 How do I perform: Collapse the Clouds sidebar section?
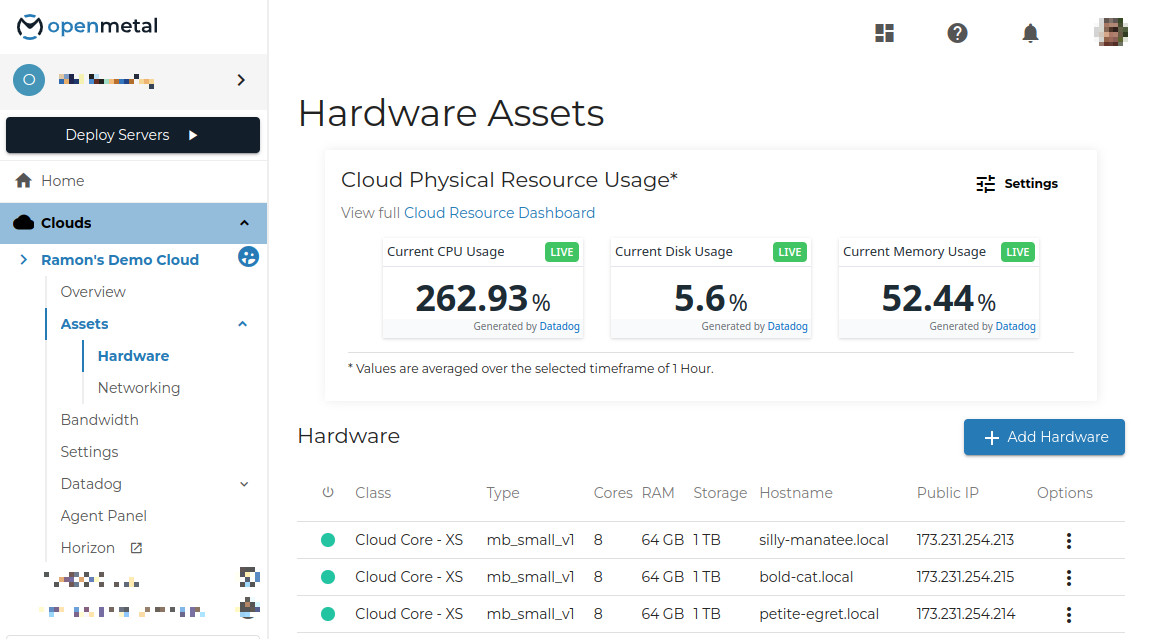coord(244,223)
